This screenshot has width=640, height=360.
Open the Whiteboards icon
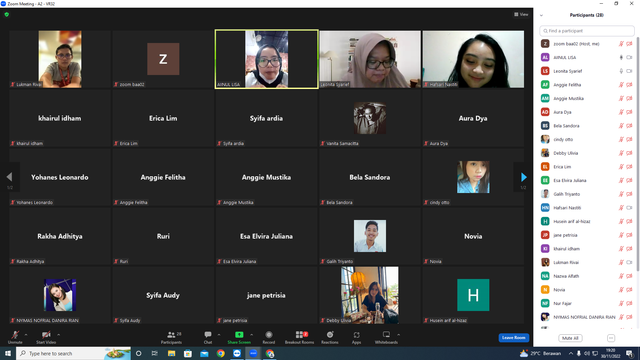[386, 335]
